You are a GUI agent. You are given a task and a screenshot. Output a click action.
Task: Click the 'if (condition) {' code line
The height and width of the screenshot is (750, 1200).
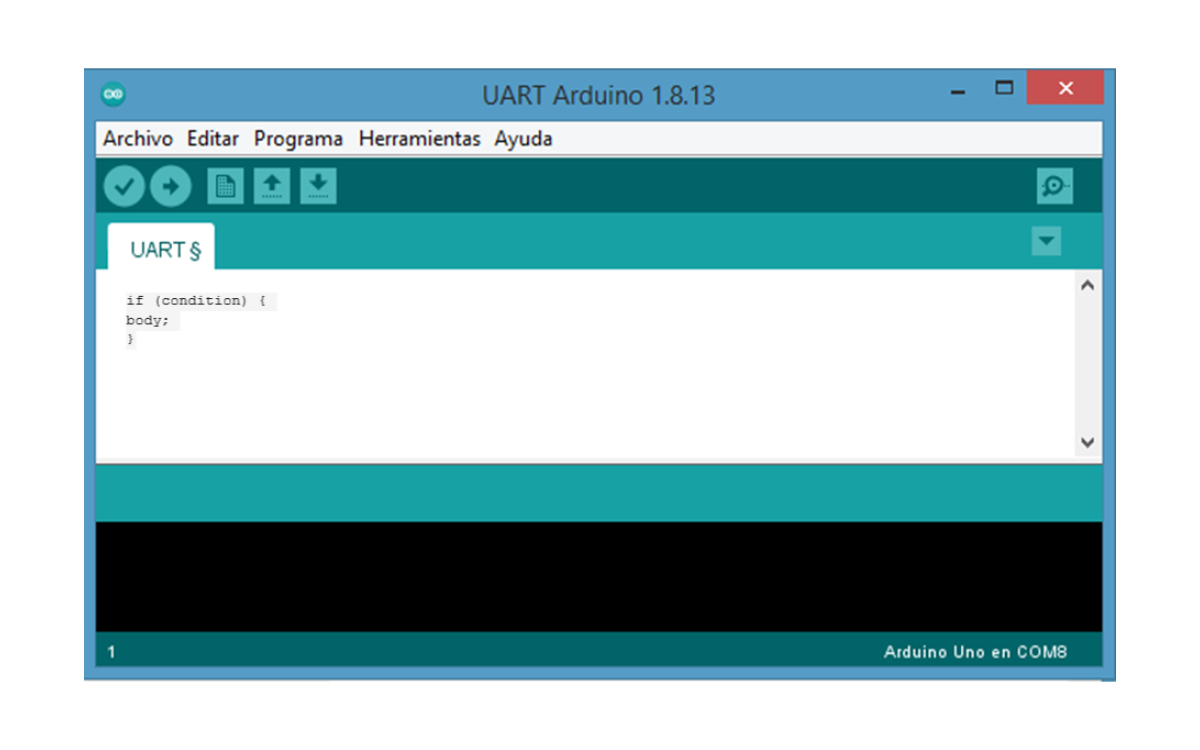[196, 300]
